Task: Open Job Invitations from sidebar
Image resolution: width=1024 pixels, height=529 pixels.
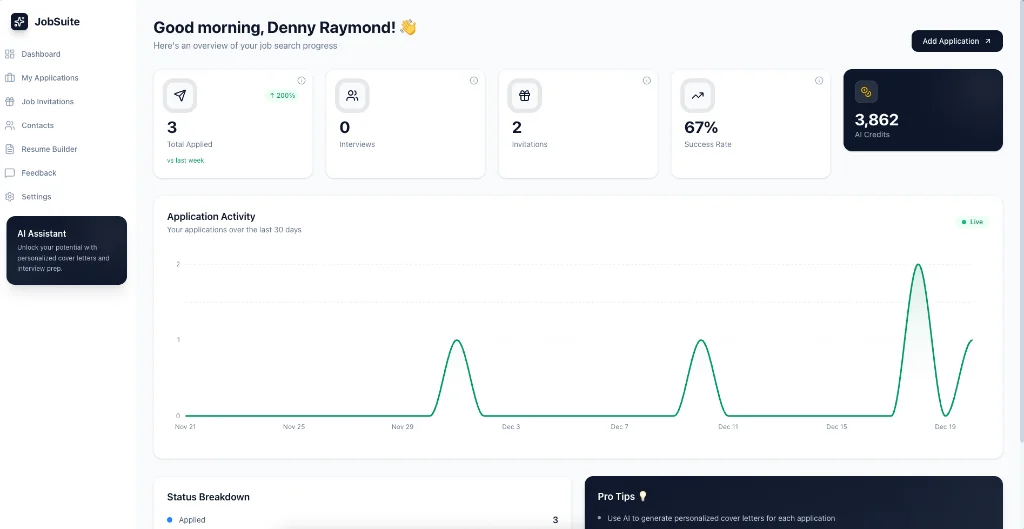Action: click(47, 102)
